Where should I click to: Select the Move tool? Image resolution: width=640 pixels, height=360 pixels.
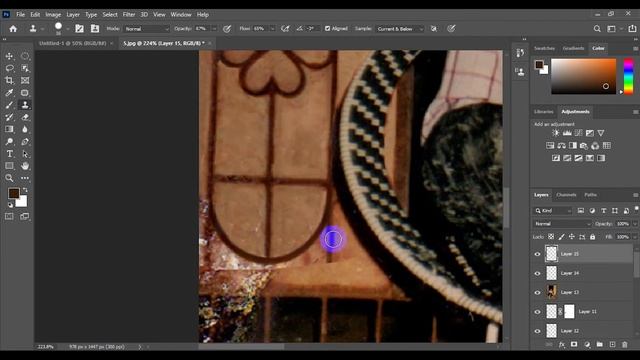point(9,56)
